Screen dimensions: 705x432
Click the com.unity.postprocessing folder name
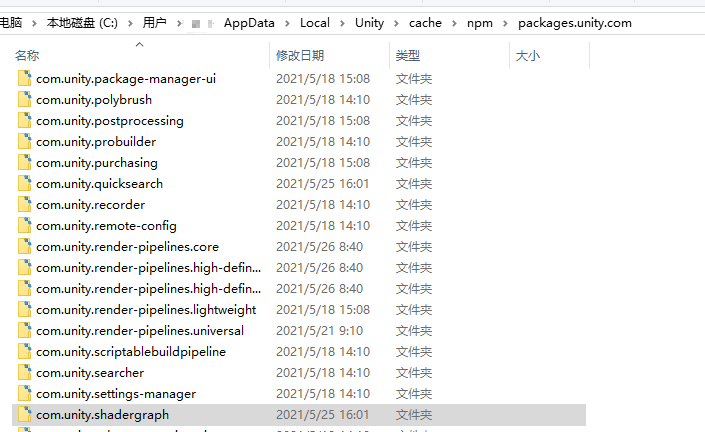110,121
